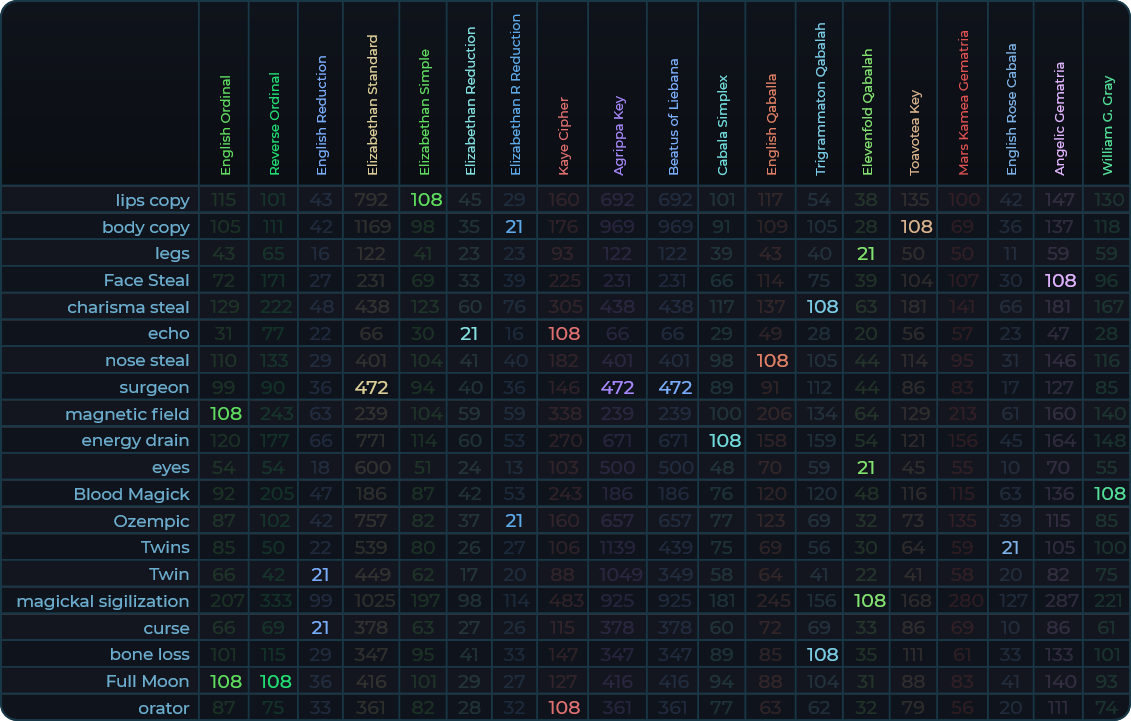Image resolution: width=1131 pixels, height=721 pixels.
Task: Select the 'surgeon' row label
Action: [x=154, y=387]
